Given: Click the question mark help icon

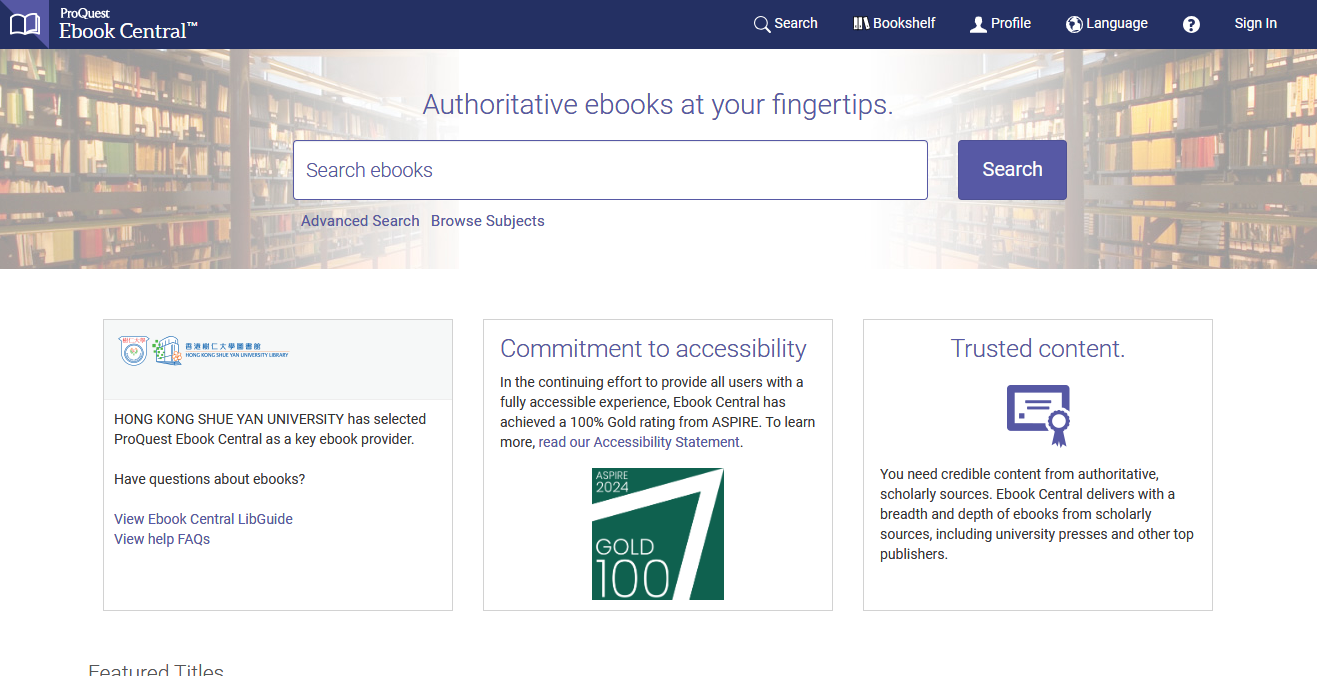Looking at the screenshot, I should click(1191, 24).
